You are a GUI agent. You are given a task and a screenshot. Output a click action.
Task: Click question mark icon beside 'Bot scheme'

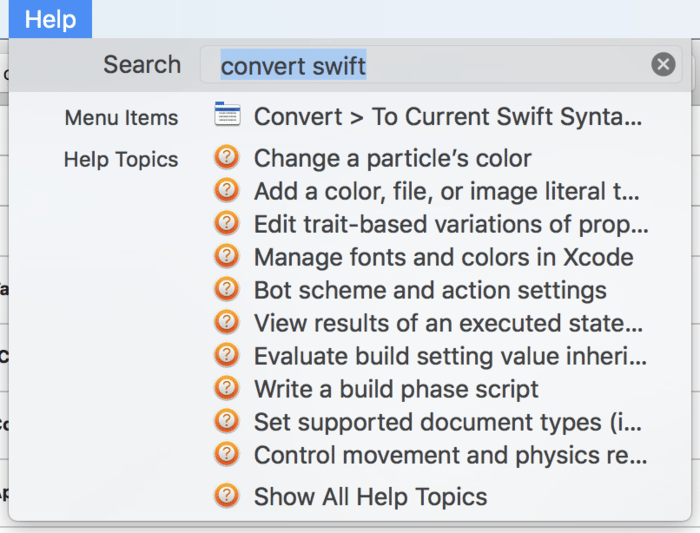click(x=227, y=289)
